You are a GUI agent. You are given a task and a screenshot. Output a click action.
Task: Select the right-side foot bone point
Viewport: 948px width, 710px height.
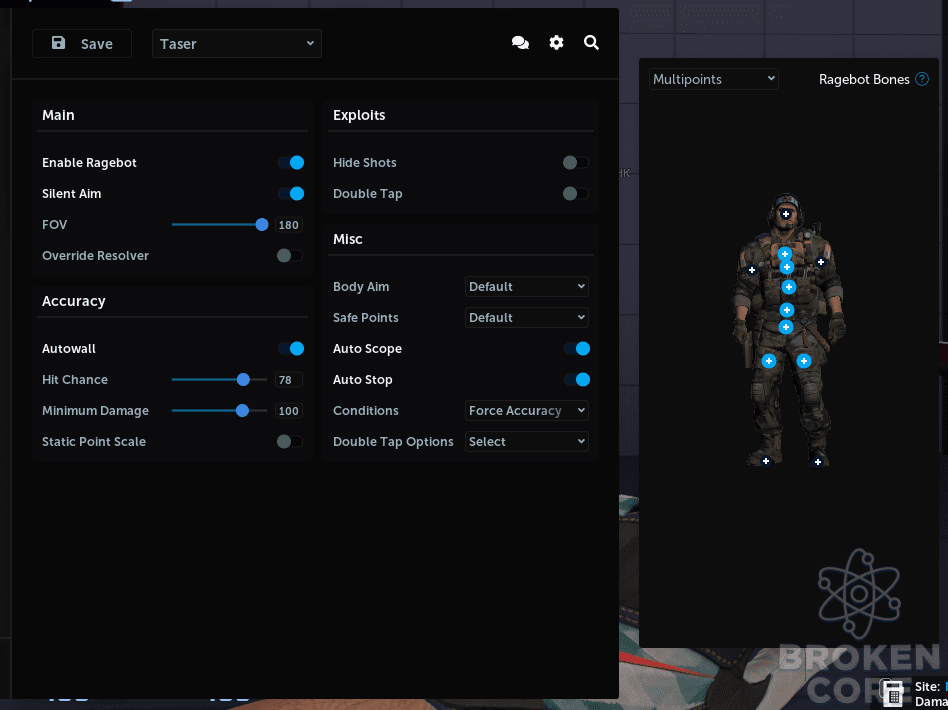pos(817,462)
